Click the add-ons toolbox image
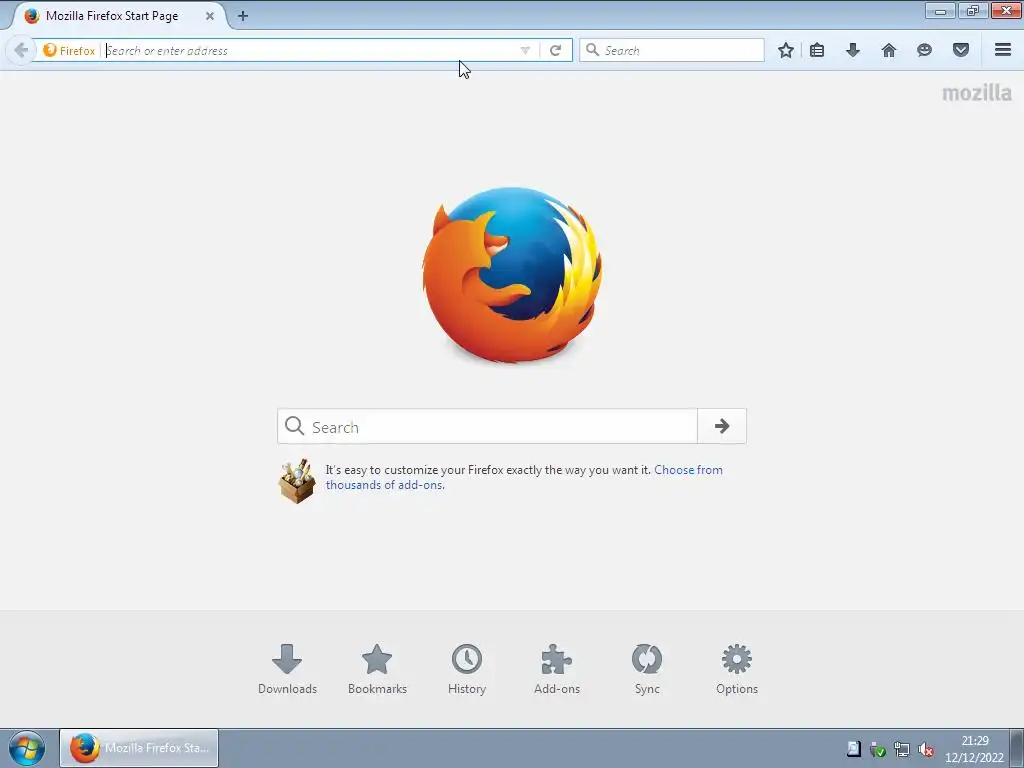Viewport: 1024px width, 768px height. [x=297, y=481]
